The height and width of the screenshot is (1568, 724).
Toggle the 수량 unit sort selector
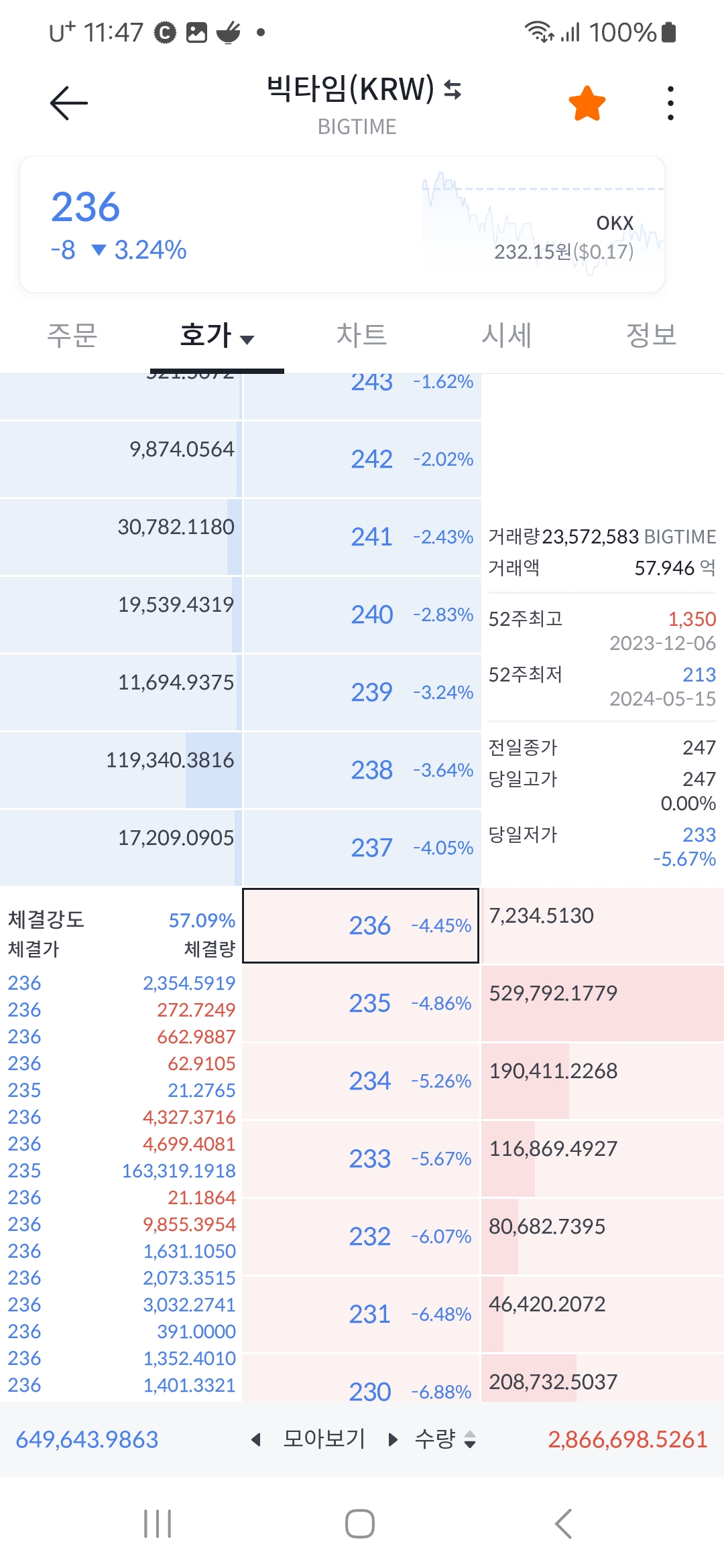click(445, 1439)
